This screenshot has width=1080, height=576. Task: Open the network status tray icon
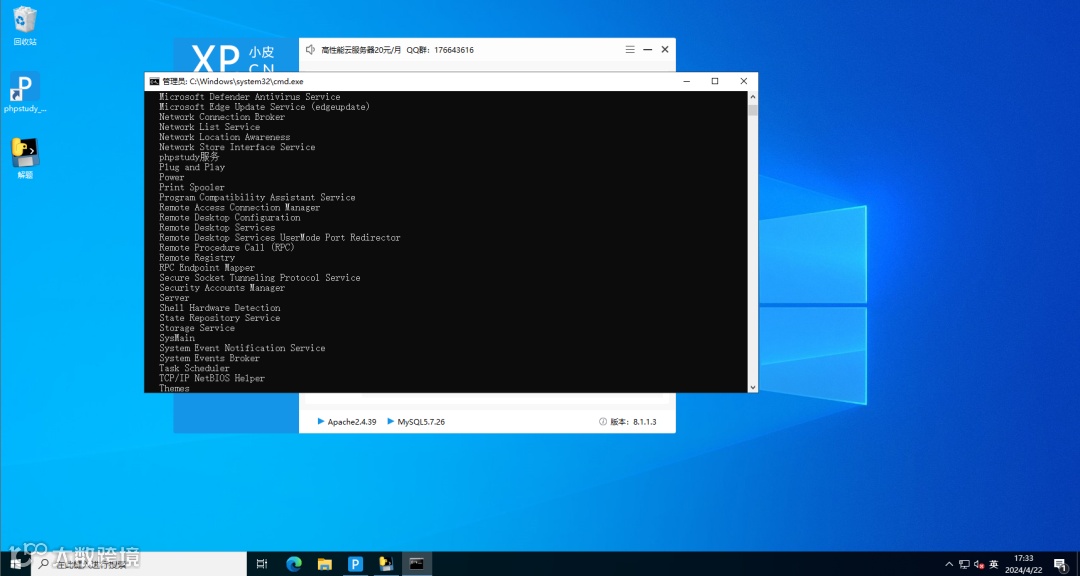(964, 564)
